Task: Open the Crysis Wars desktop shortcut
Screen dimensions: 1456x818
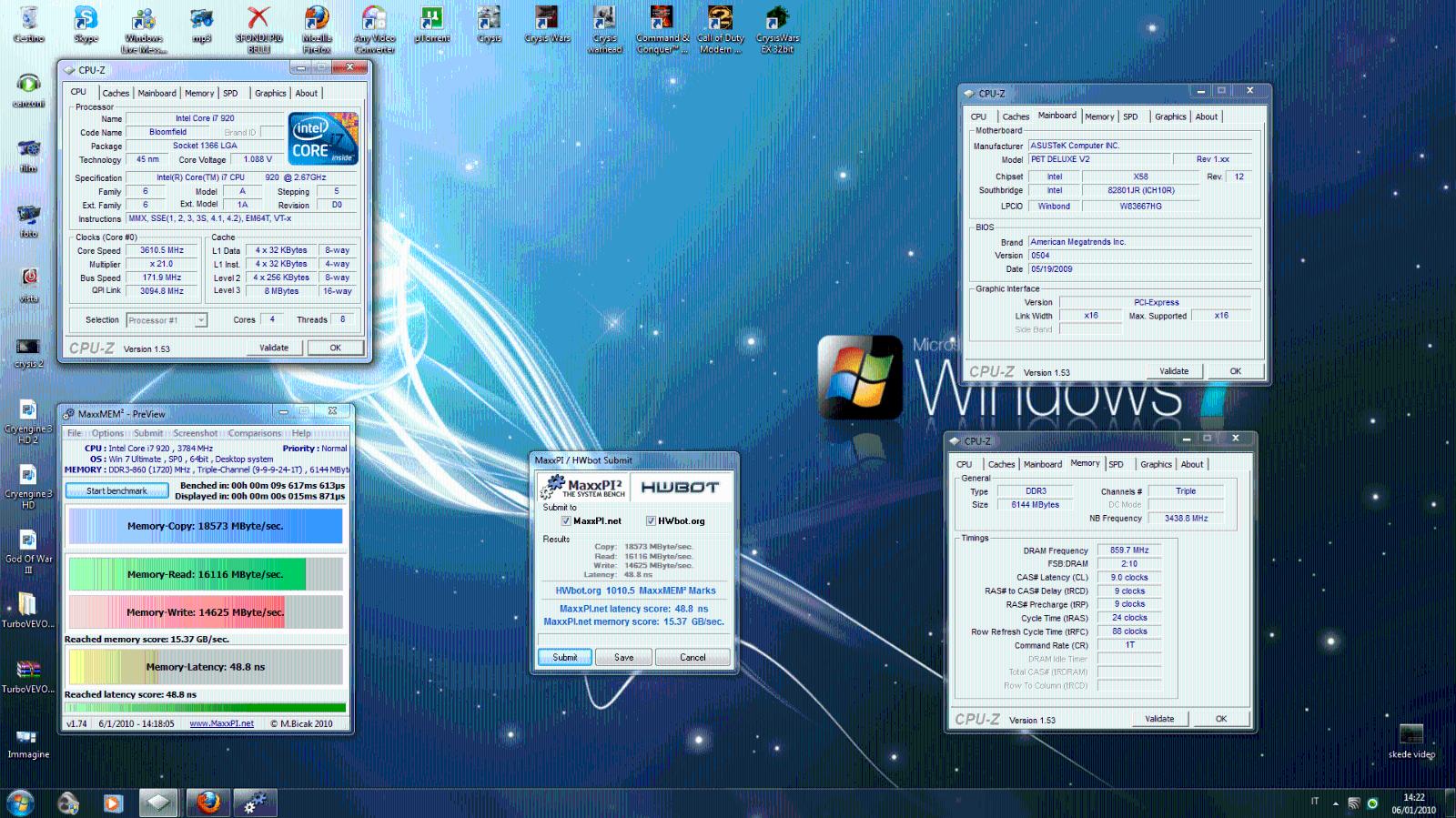Action: (547, 25)
